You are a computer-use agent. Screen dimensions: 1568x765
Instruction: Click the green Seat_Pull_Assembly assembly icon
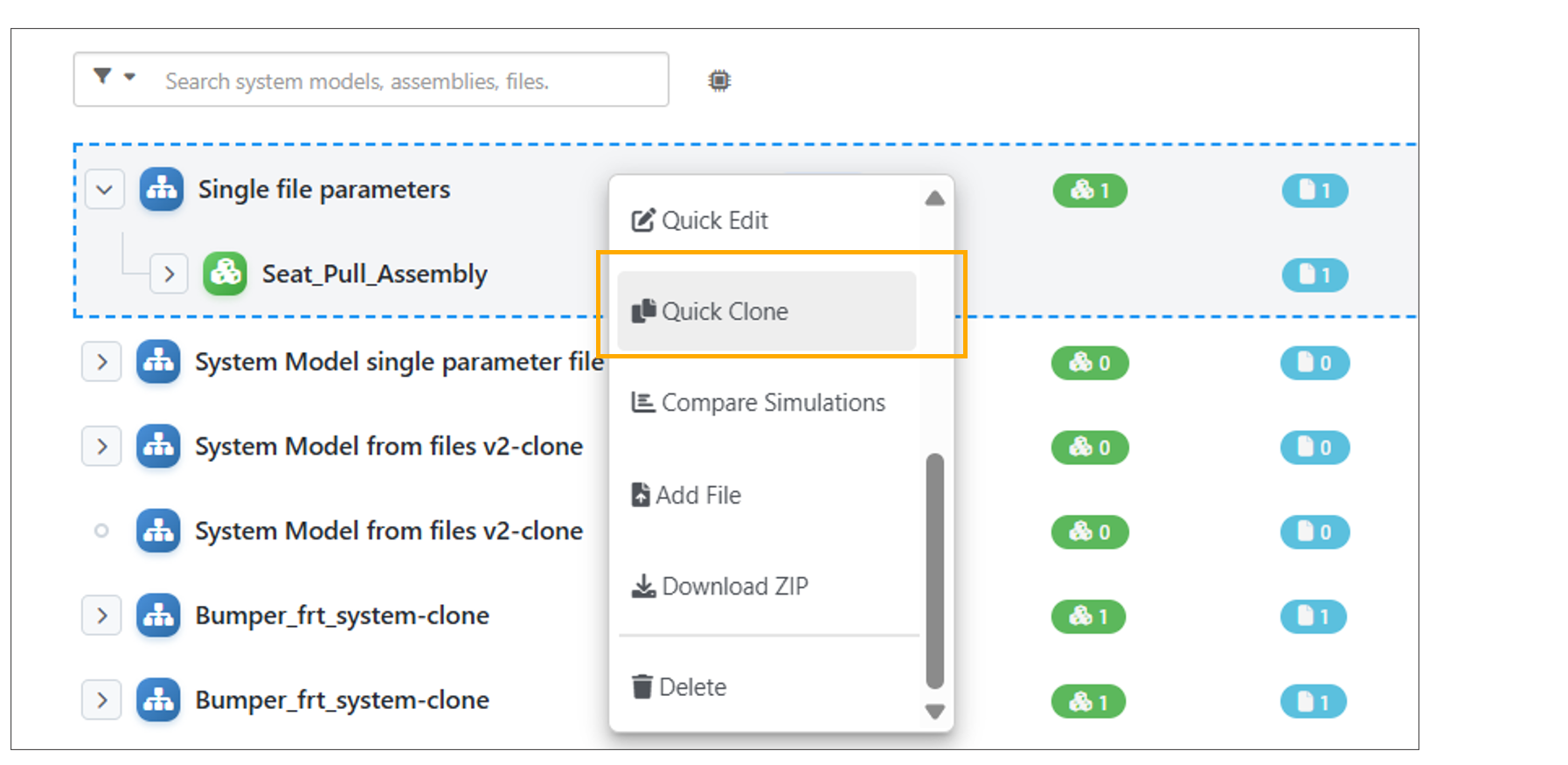pyautogui.click(x=225, y=274)
